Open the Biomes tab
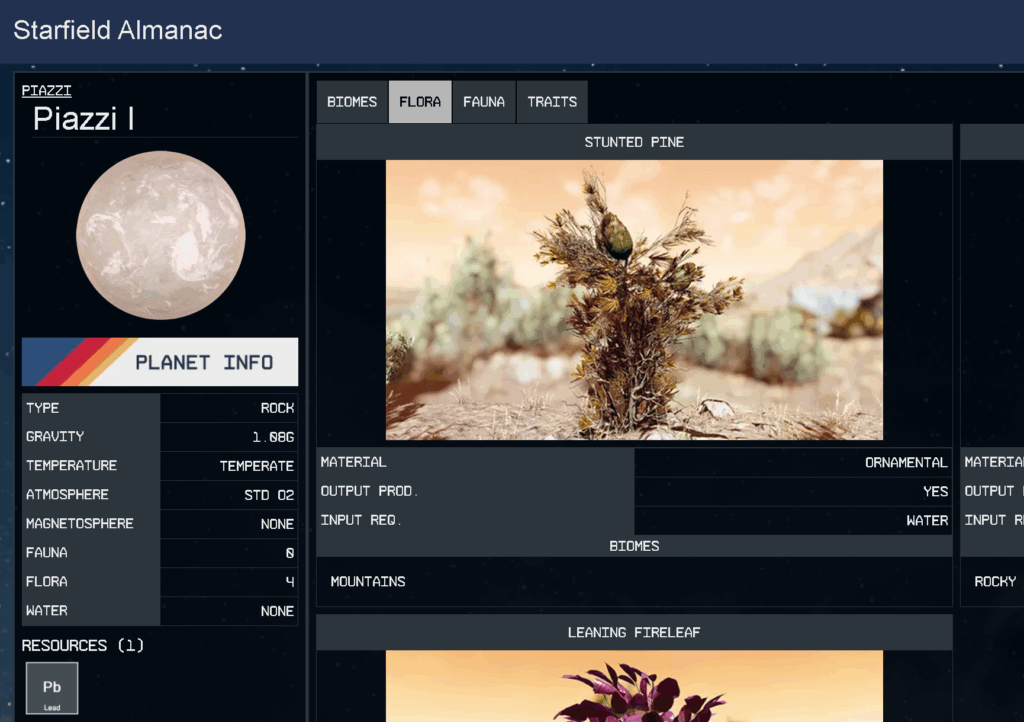The height and width of the screenshot is (722, 1024). pos(352,102)
